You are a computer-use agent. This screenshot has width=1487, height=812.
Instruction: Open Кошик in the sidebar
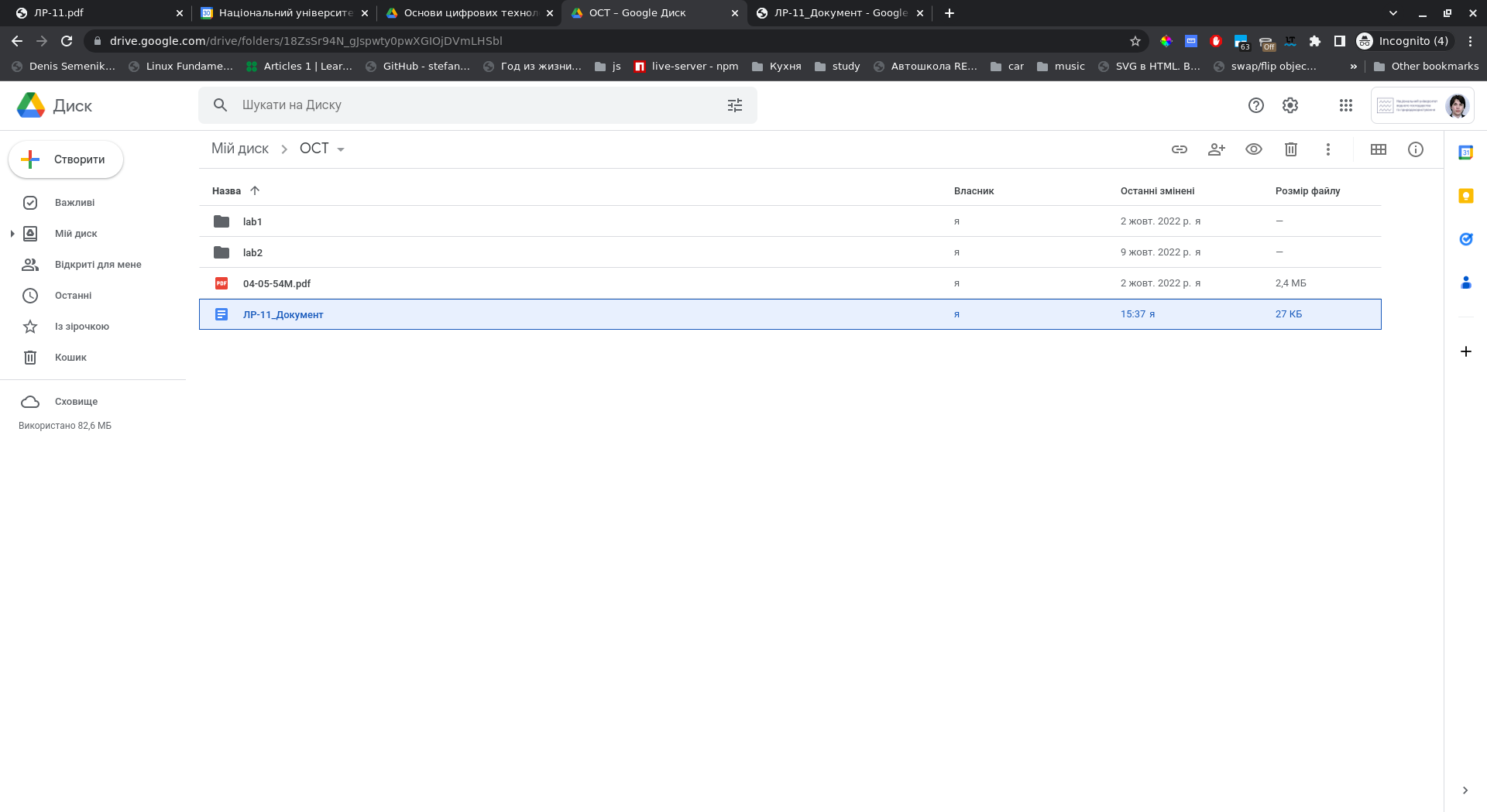[x=70, y=358]
